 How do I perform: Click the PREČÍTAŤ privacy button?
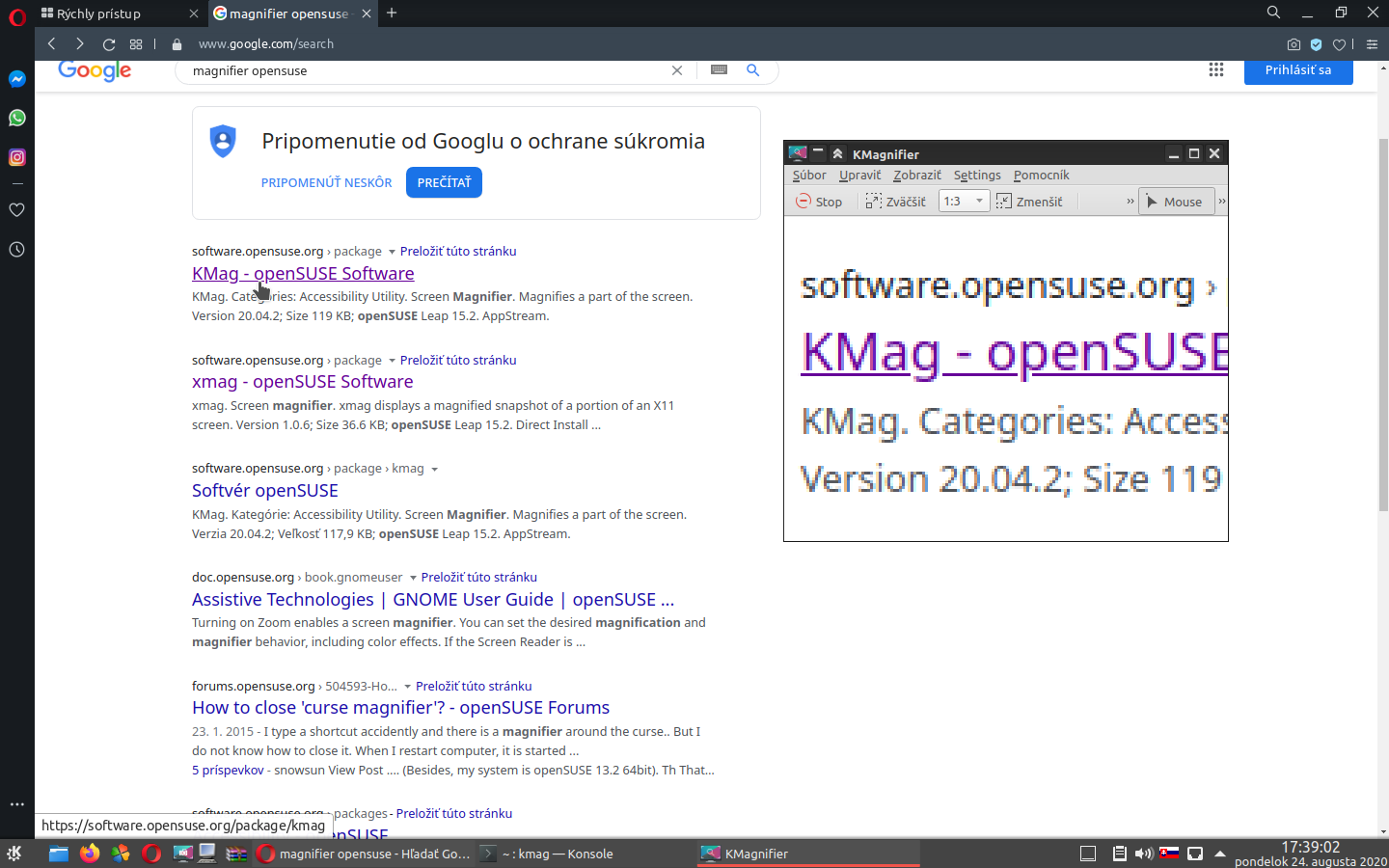click(444, 182)
